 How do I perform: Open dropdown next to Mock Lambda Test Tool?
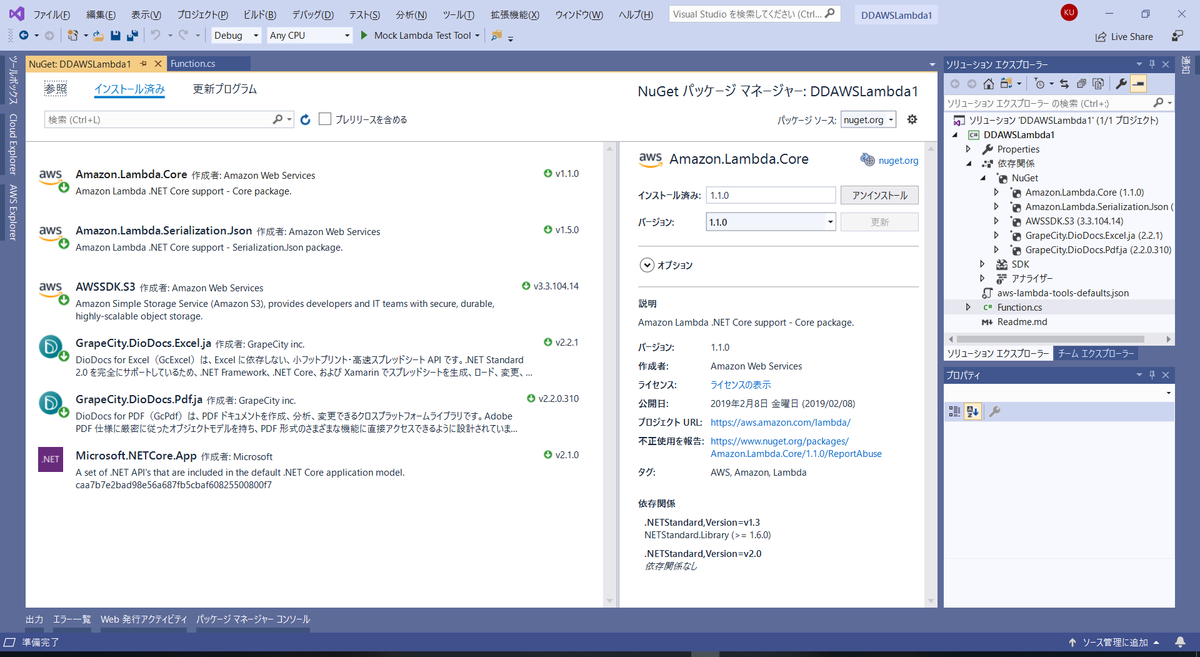click(x=478, y=35)
